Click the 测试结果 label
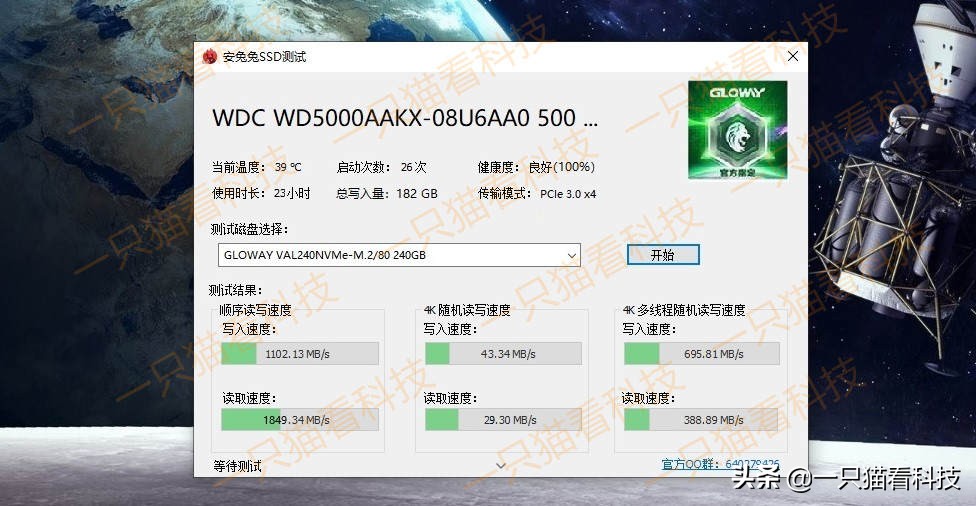Image resolution: width=976 pixels, height=506 pixels. [x=236, y=290]
